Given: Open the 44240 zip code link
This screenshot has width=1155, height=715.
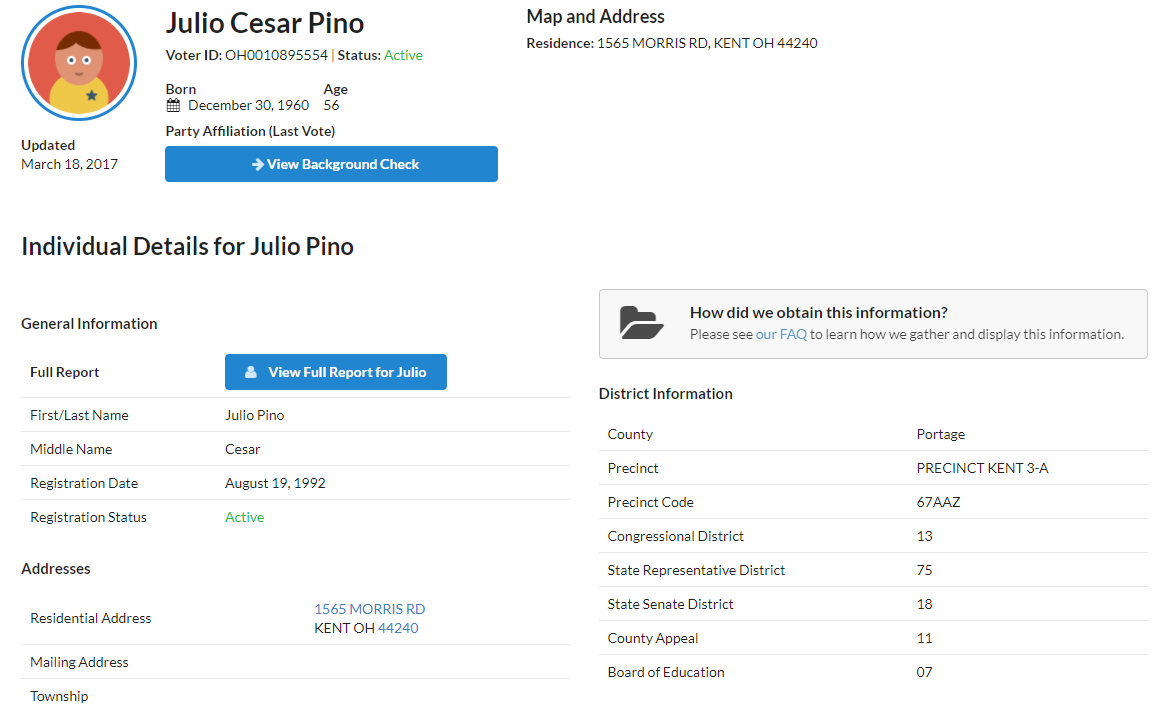Looking at the screenshot, I should (398, 628).
